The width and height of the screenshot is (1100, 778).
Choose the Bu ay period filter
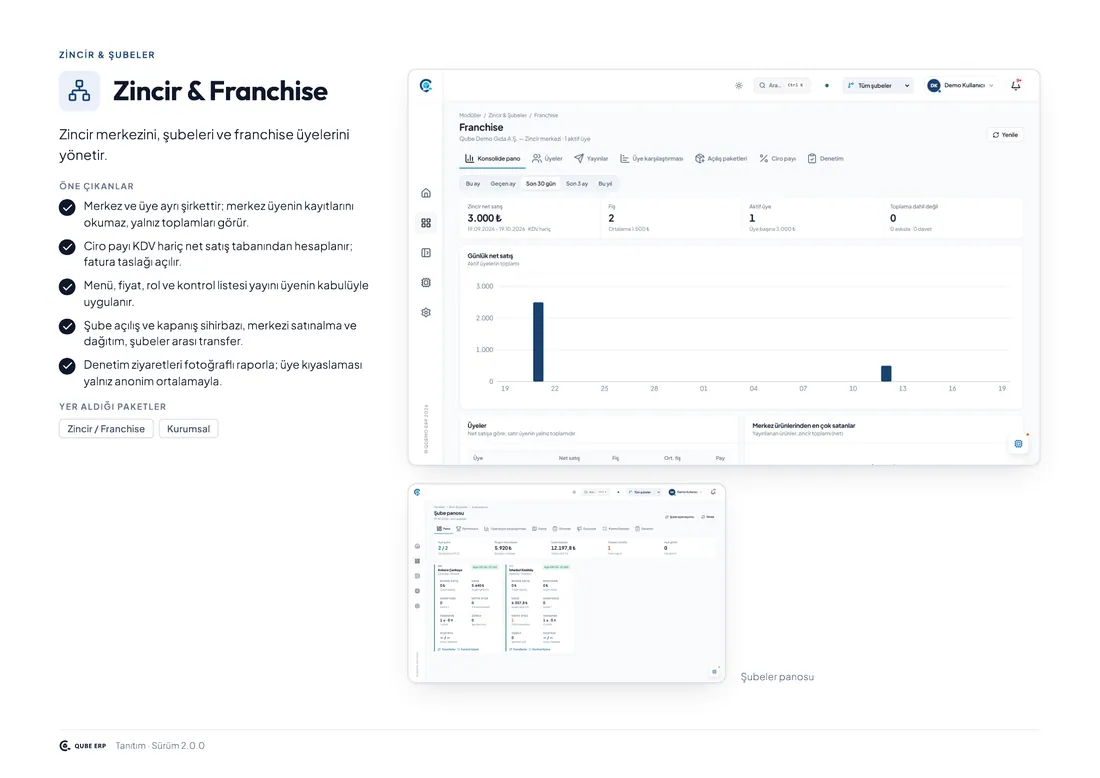[x=473, y=184]
